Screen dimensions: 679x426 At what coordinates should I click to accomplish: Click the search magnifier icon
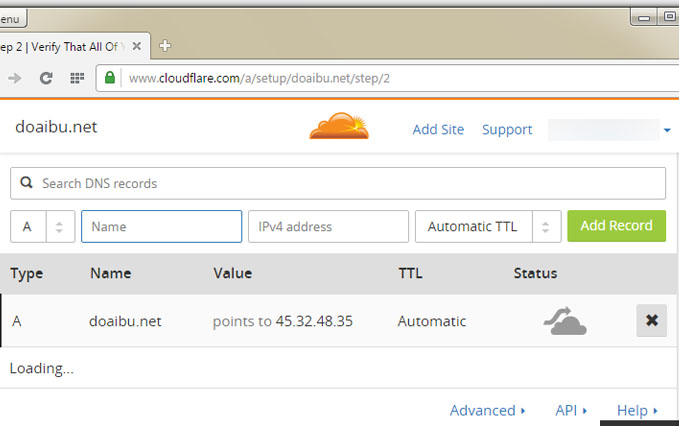[x=26, y=183]
